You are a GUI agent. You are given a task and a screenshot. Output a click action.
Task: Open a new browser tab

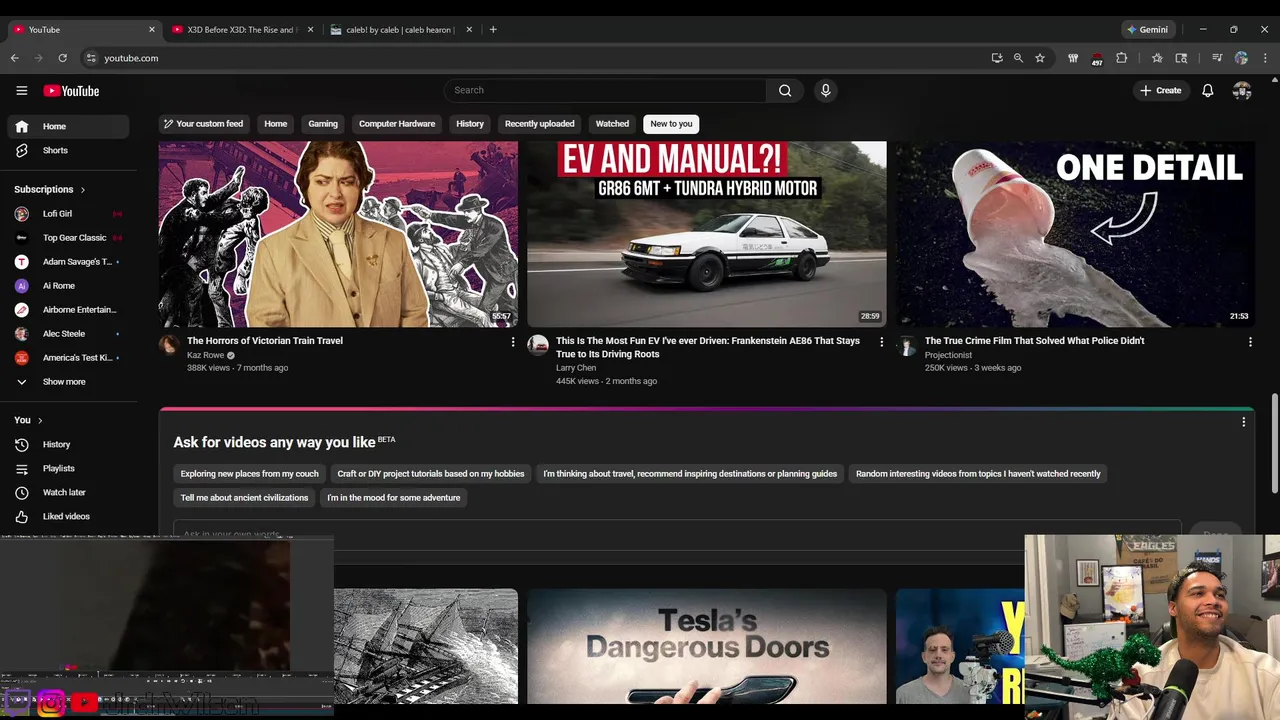click(x=493, y=29)
